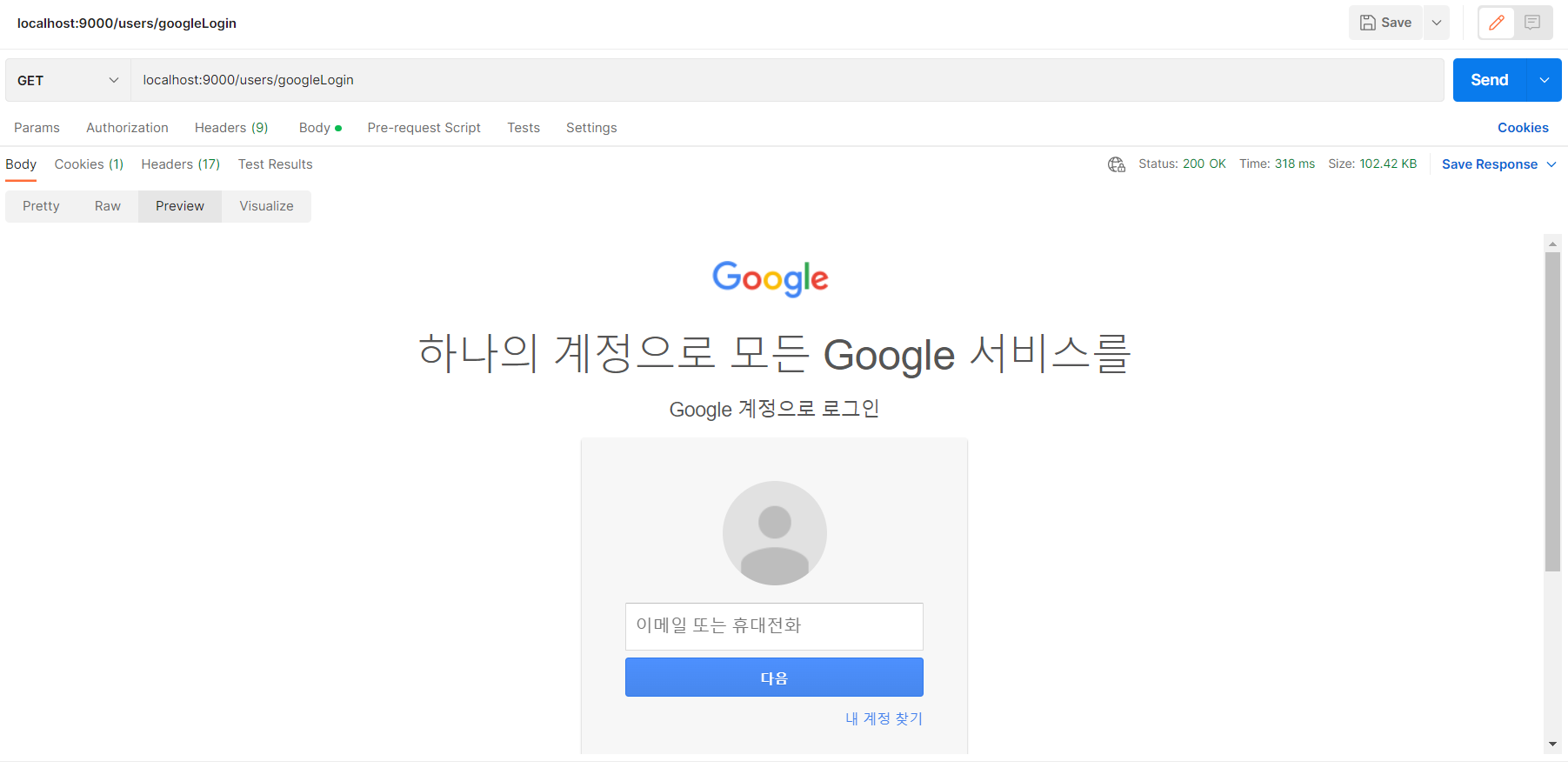Image resolution: width=1568 pixels, height=768 pixels.
Task: Click the Google logo in preview
Action: click(x=771, y=278)
